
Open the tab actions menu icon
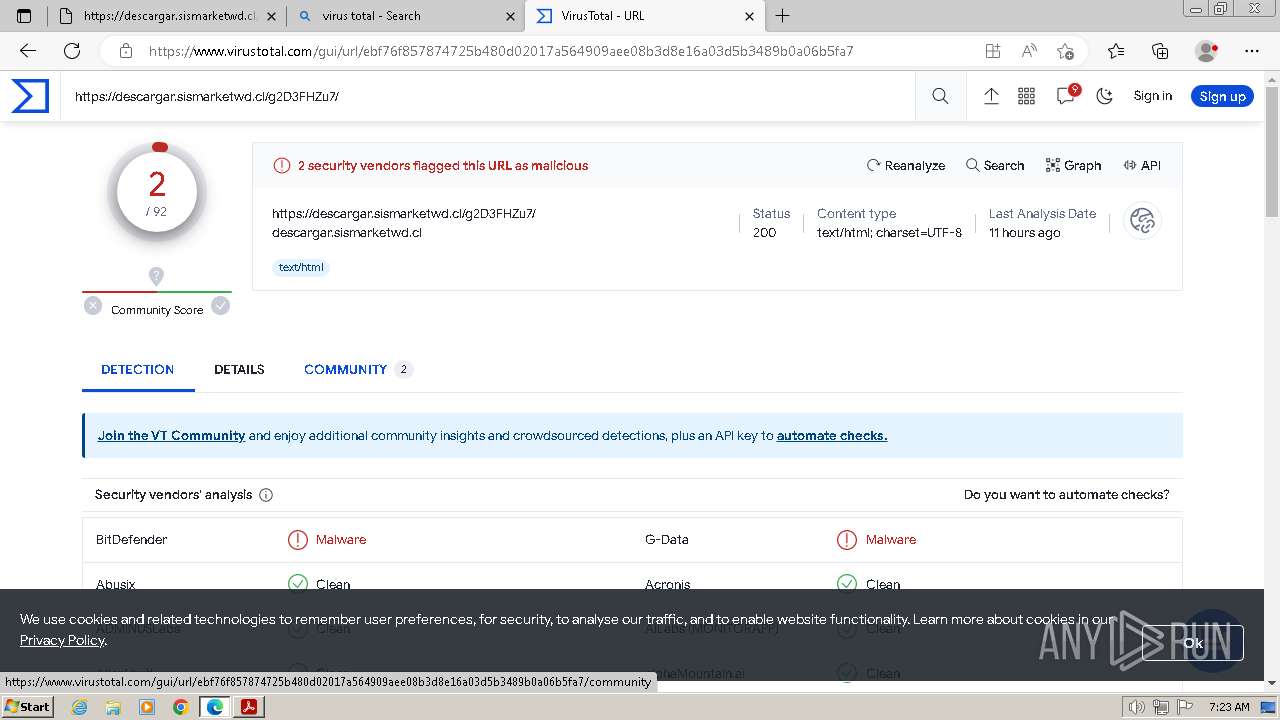point(24,16)
